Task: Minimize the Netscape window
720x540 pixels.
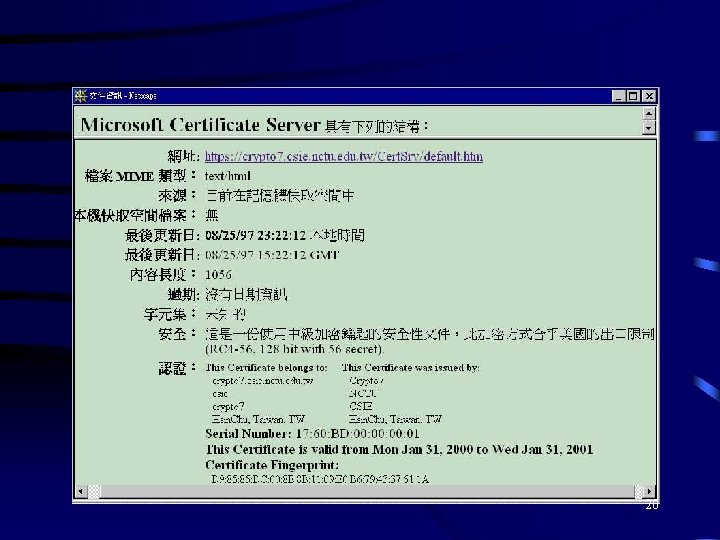Action: pos(619,96)
